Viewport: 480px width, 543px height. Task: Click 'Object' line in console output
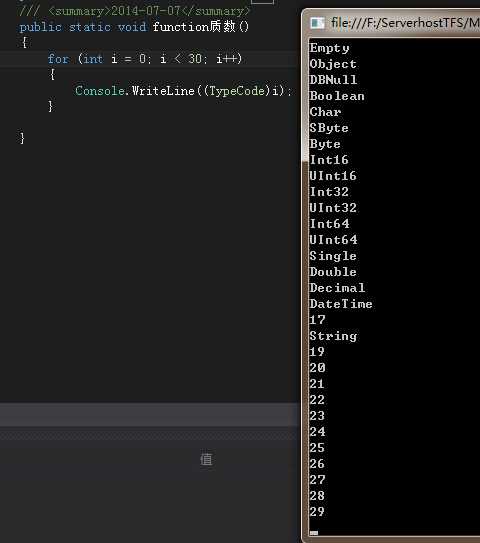333,64
